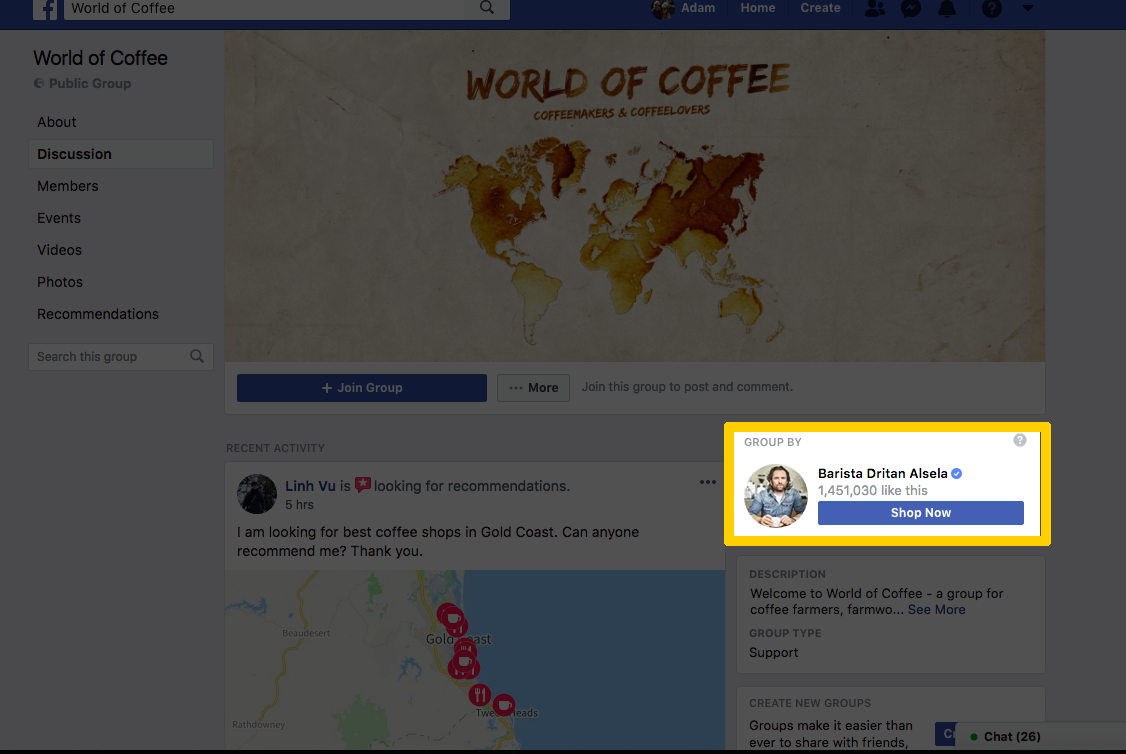Click the fork-and-knife restaurant pin on map
The width and height of the screenshot is (1126, 754).
pyautogui.click(x=481, y=693)
